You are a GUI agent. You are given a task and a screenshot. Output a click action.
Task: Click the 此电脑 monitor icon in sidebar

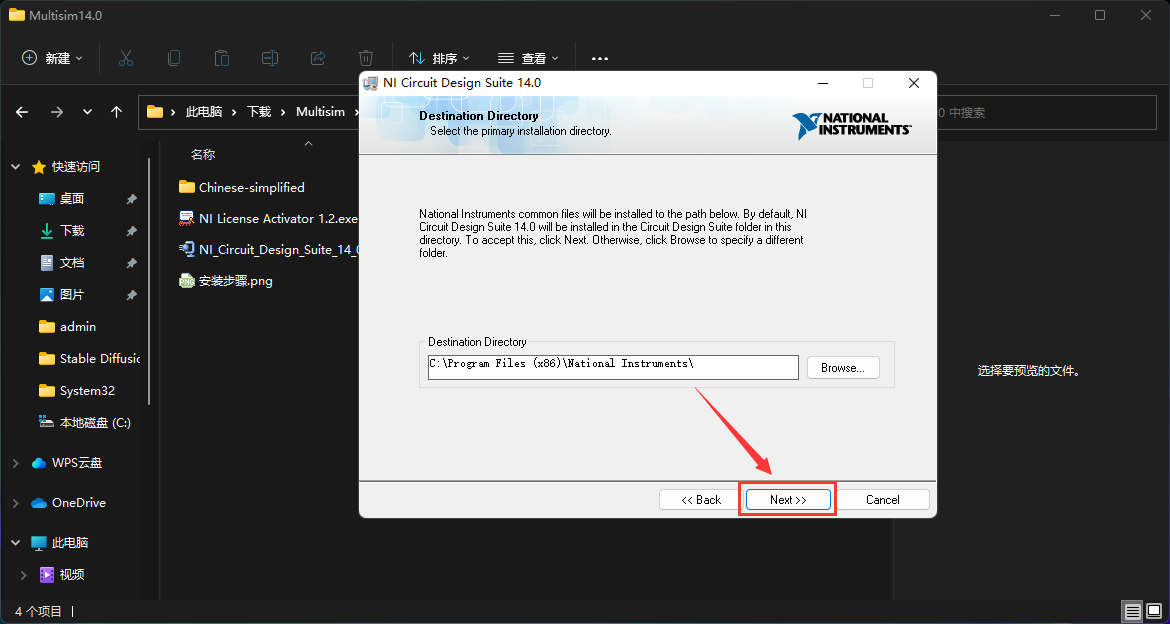(39, 543)
